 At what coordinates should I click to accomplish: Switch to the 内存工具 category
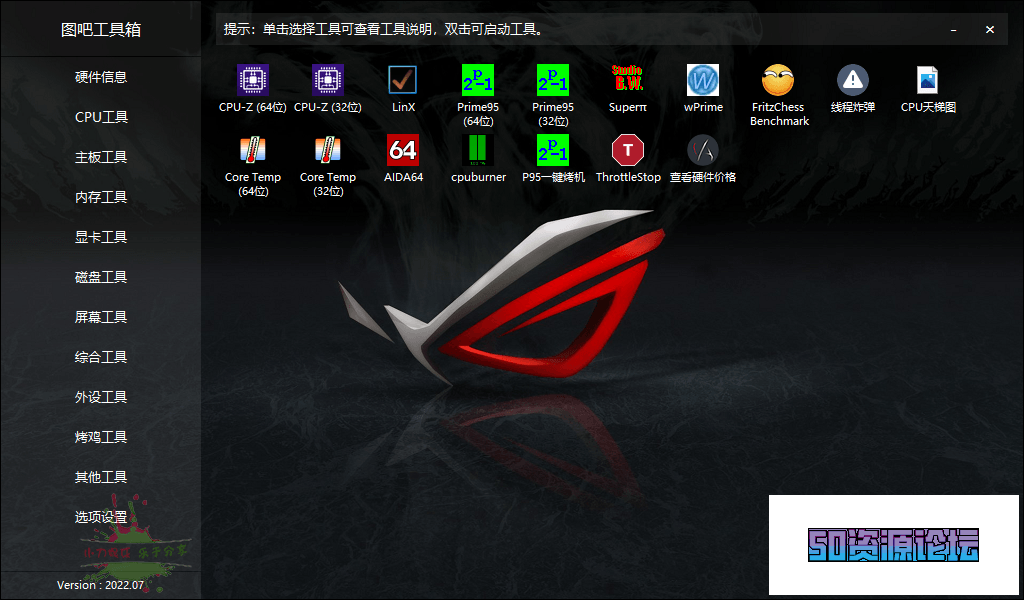coord(101,197)
